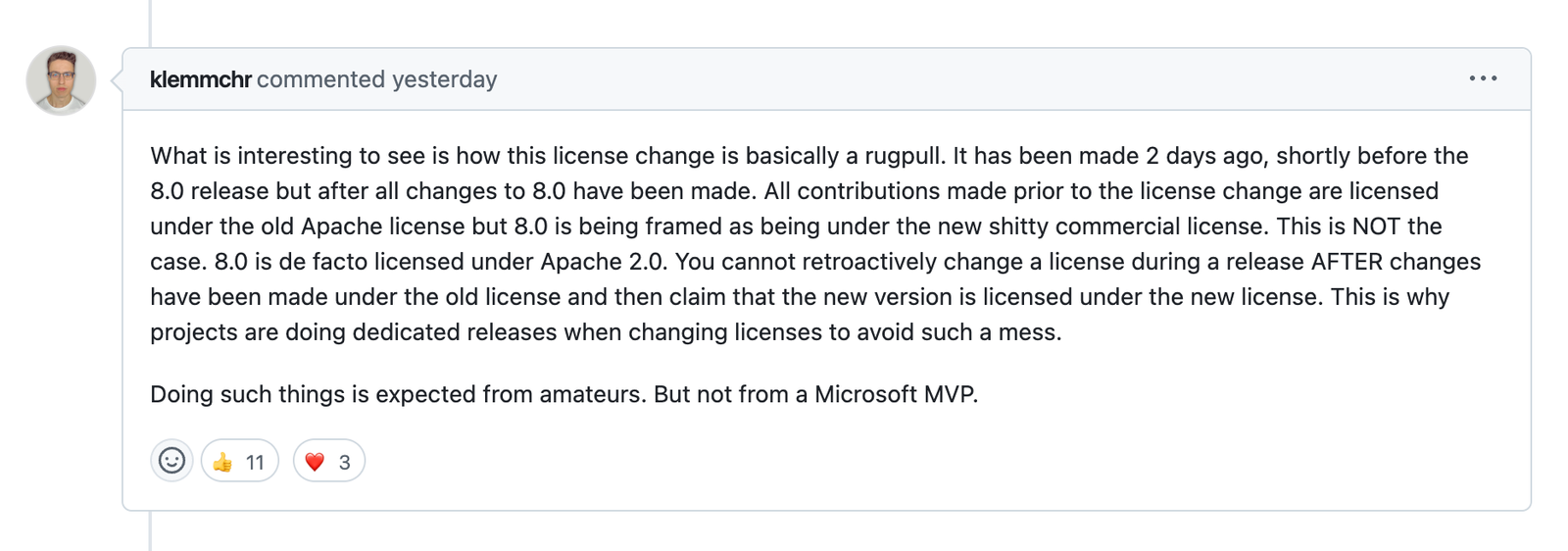This screenshot has width=1568, height=551.
Task: Click the thumbs up emoji icon
Action: coord(223,462)
